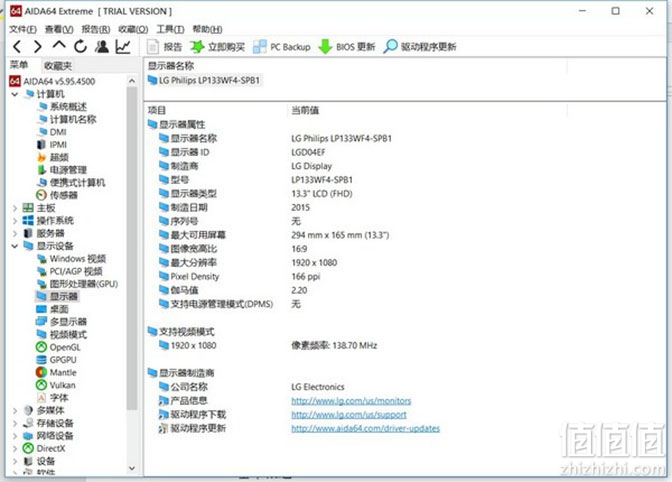The width and height of the screenshot is (672, 482).
Task: Select 多显示器 in the tree
Action: point(61,322)
